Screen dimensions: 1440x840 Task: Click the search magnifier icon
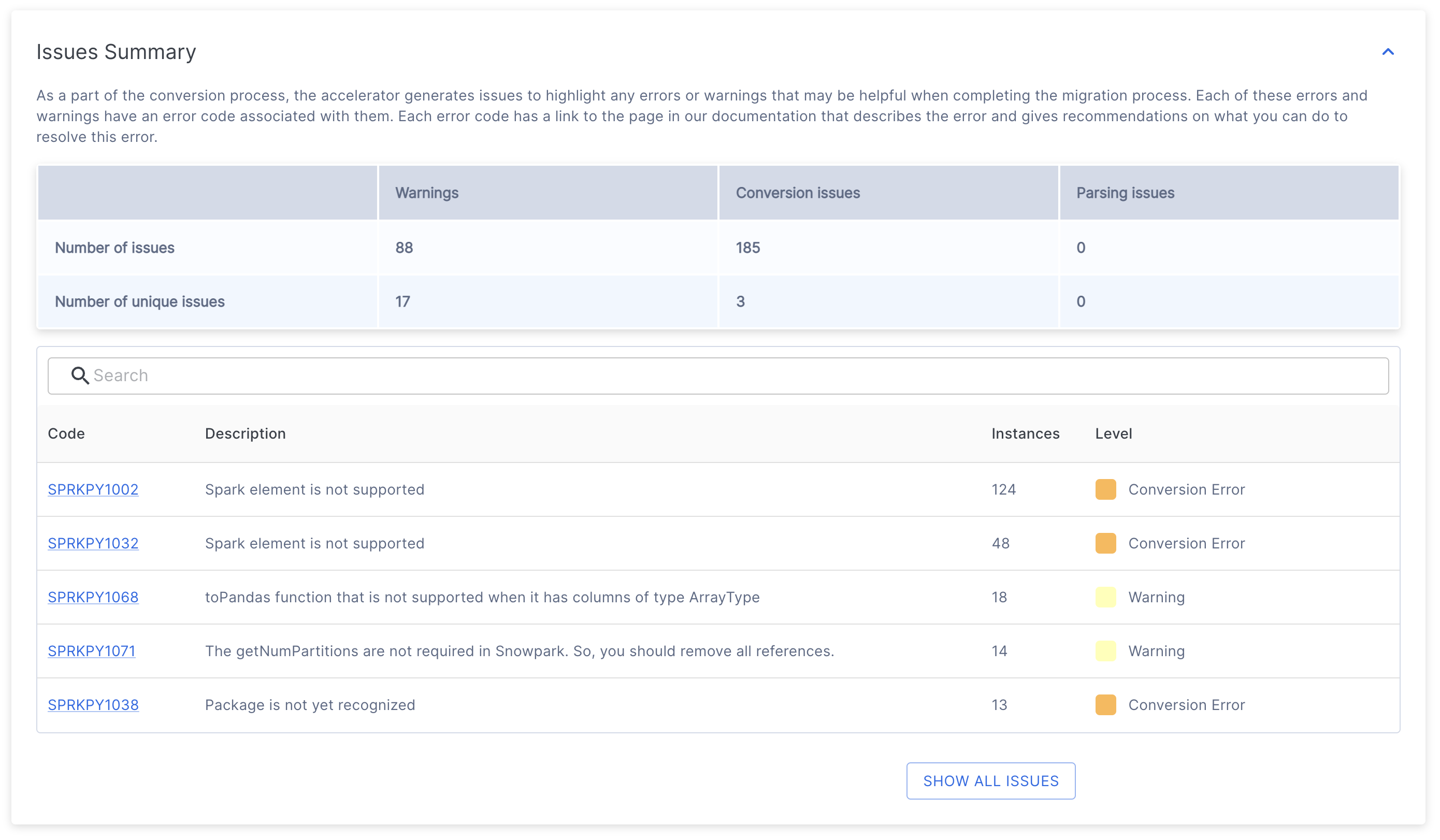(x=79, y=375)
